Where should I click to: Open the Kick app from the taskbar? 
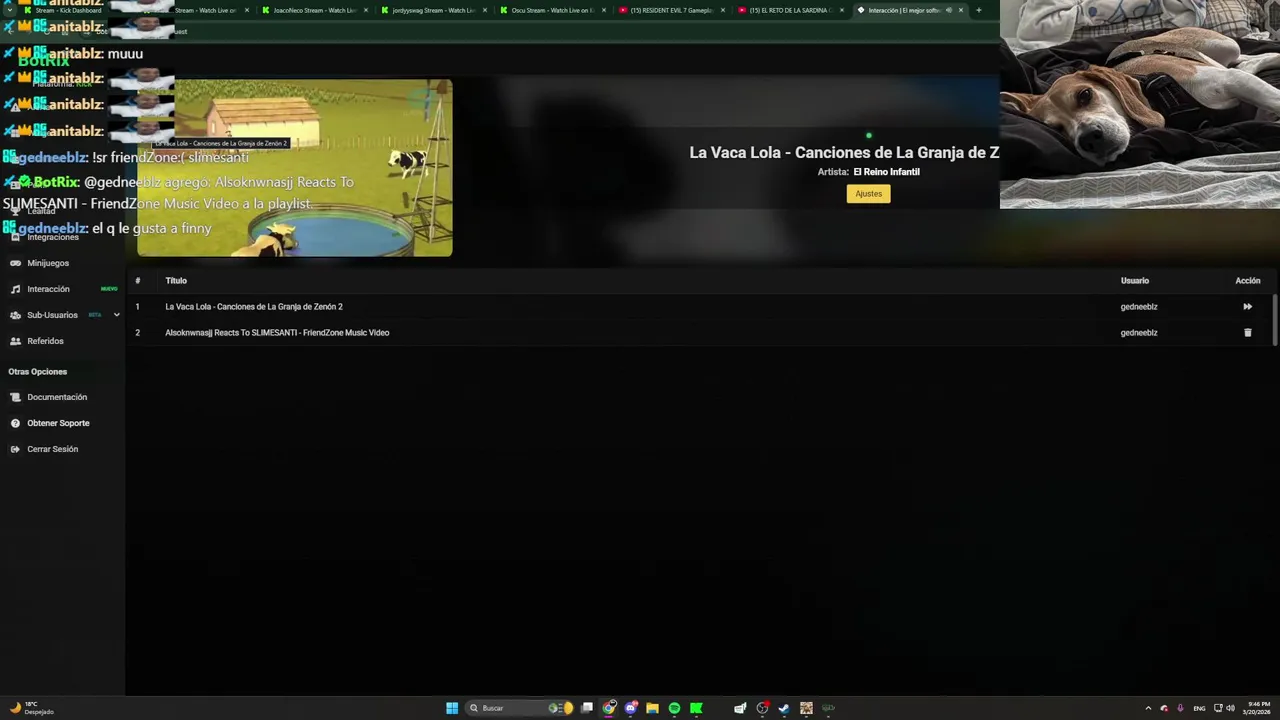(x=696, y=708)
